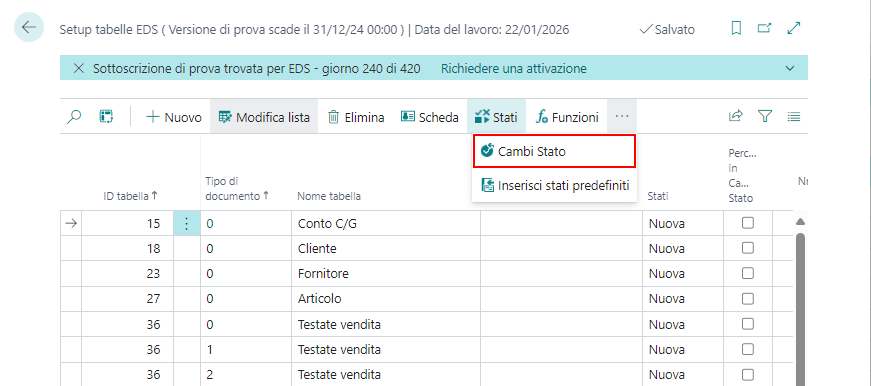Click ID tabella cell with value 18
871x386 pixels.
point(127,249)
